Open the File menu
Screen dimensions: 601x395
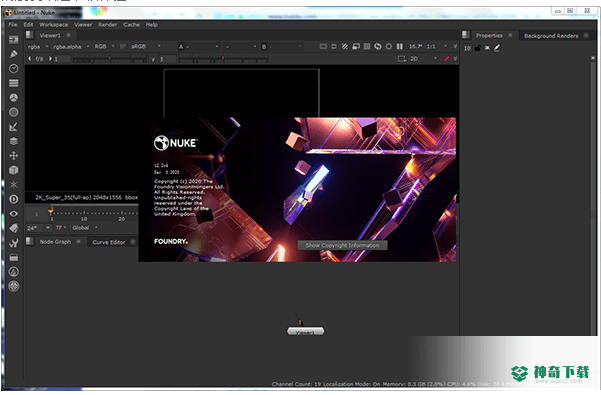pyautogui.click(x=13, y=25)
